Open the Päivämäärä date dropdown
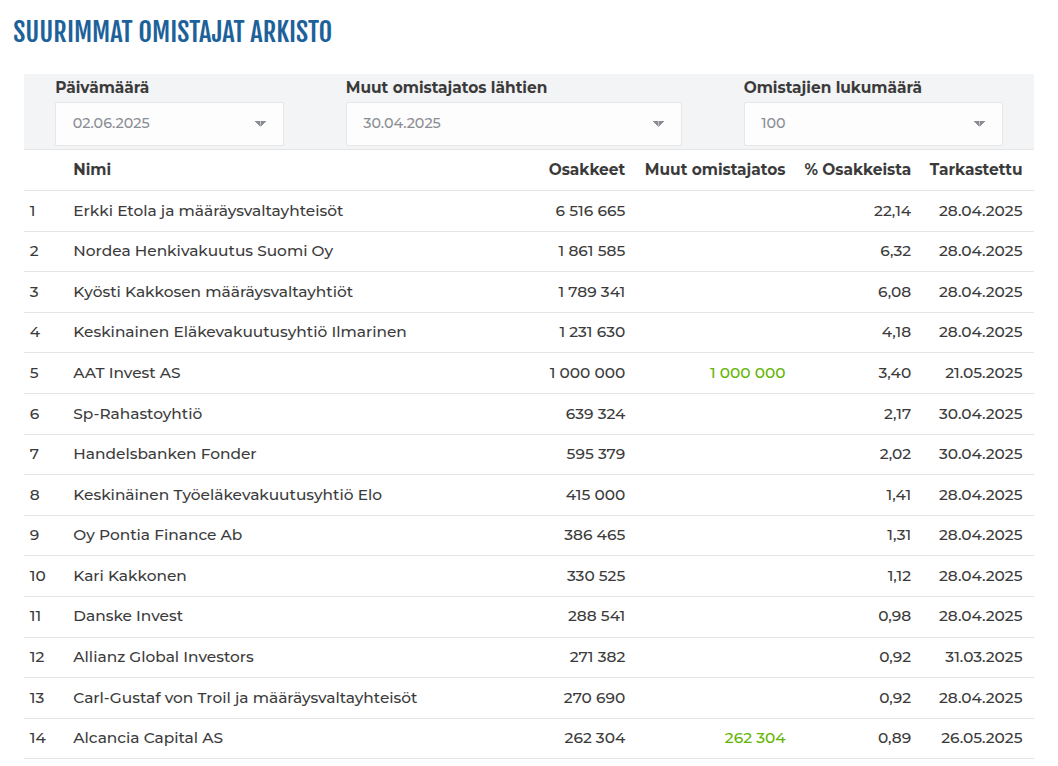The height and width of the screenshot is (766, 1058). (x=169, y=124)
